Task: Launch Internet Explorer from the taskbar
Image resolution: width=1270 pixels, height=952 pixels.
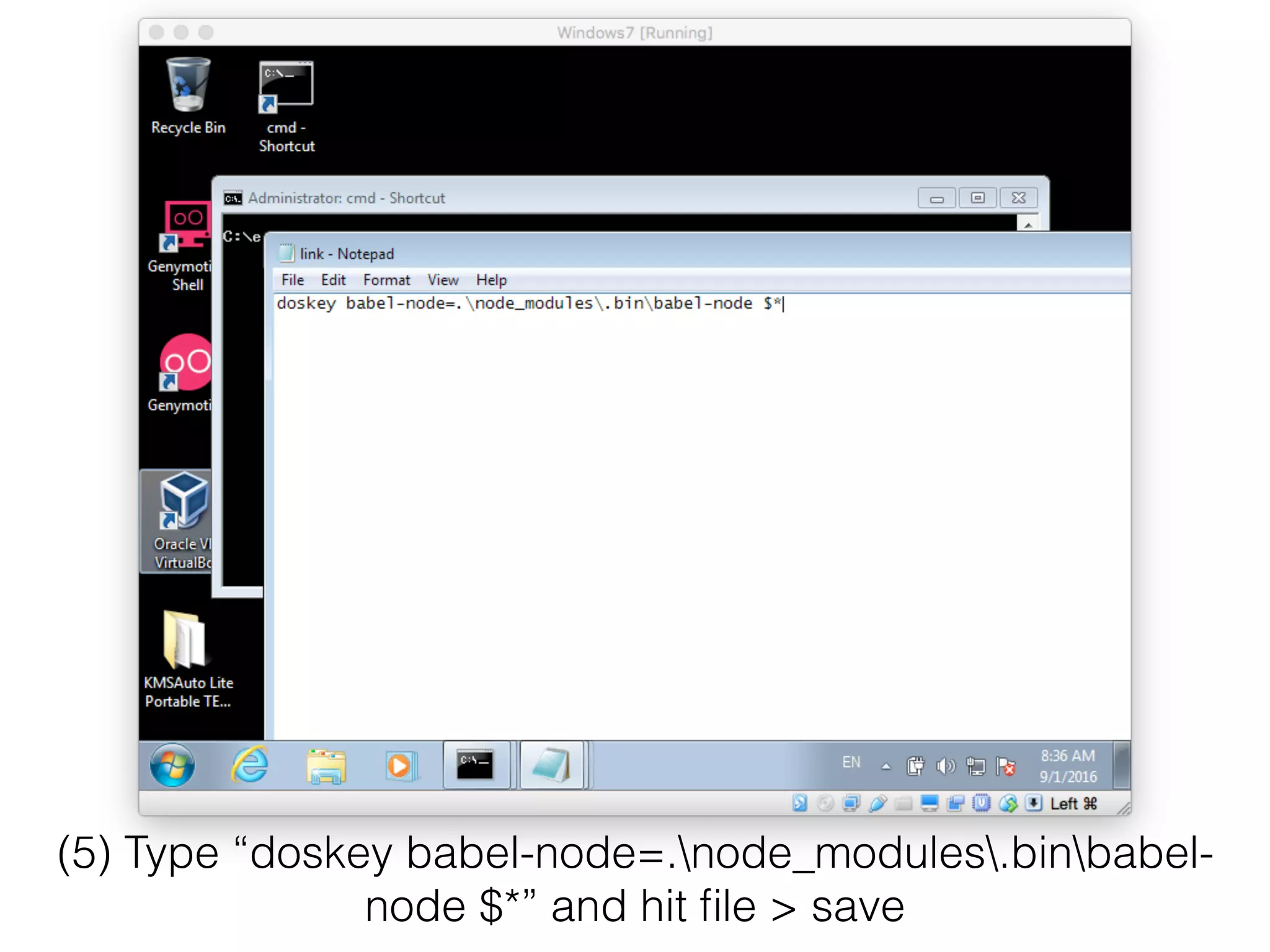Action: coord(250,765)
